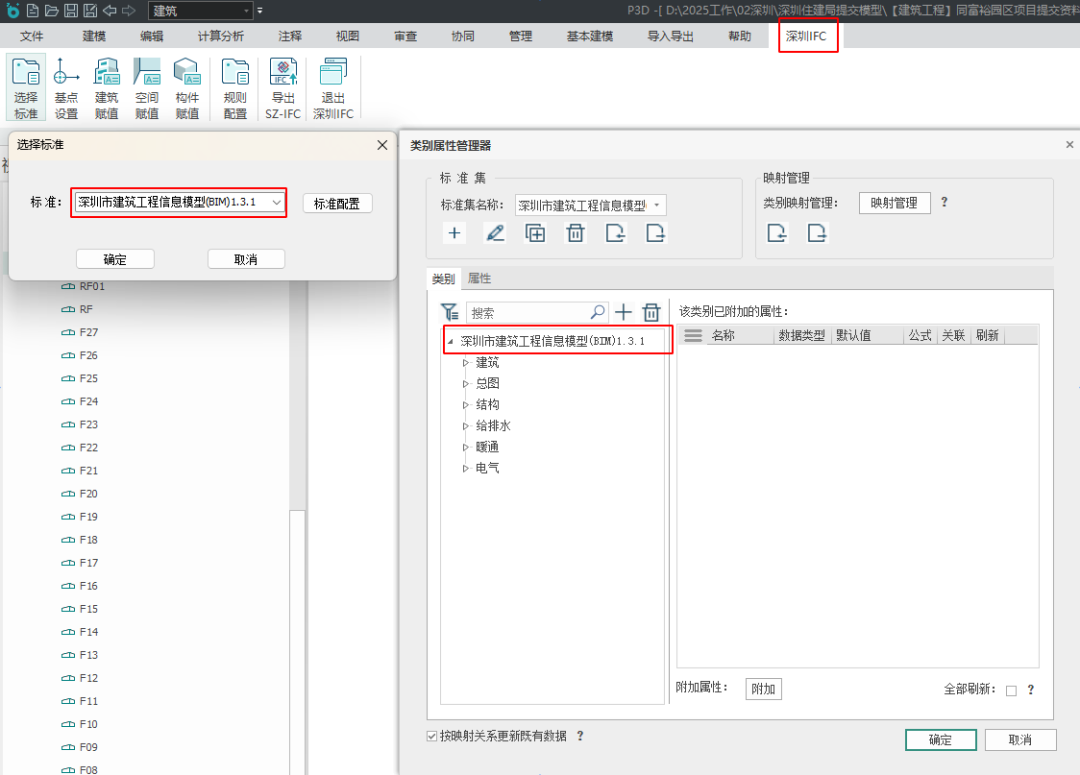Click the 标准配置 button
Image resolution: width=1080 pixels, height=775 pixels.
[338, 203]
